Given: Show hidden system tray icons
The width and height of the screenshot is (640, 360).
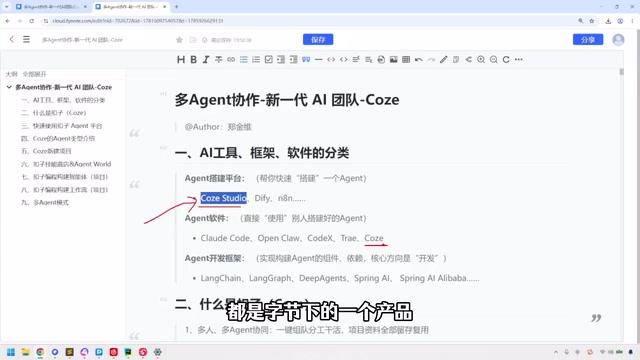Looking at the screenshot, I should (556, 352).
